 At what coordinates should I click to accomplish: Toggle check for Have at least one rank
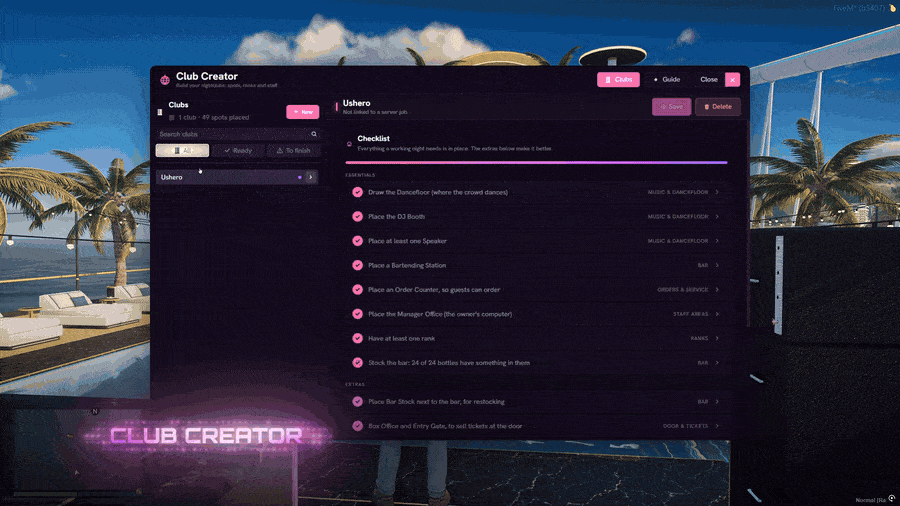point(358,338)
